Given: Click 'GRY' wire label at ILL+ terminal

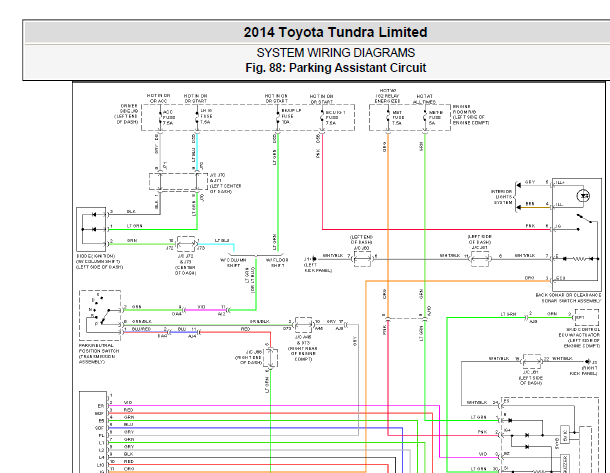Looking at the screenshot, I should 529,182.
